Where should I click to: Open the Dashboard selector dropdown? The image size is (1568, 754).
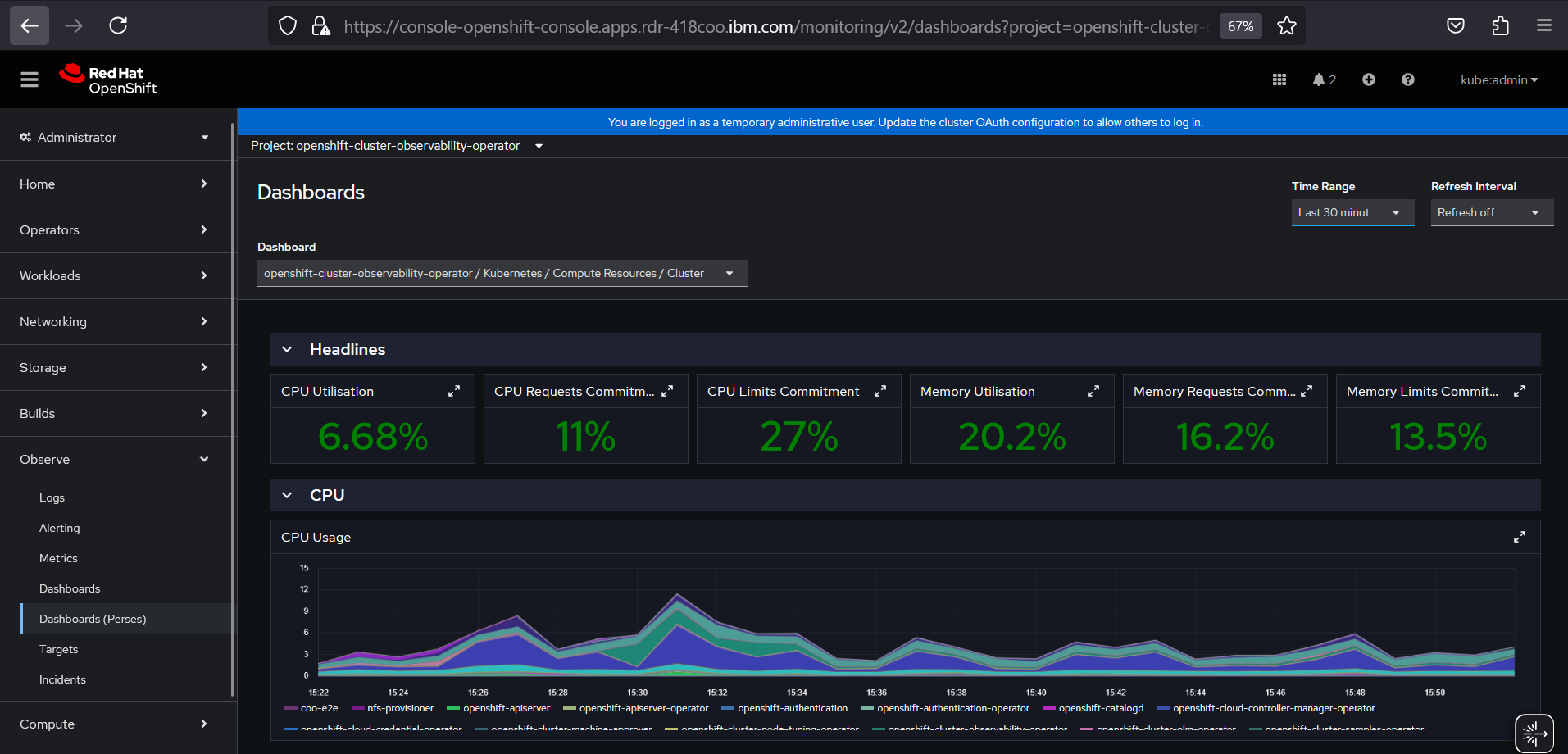pos(502,273)
